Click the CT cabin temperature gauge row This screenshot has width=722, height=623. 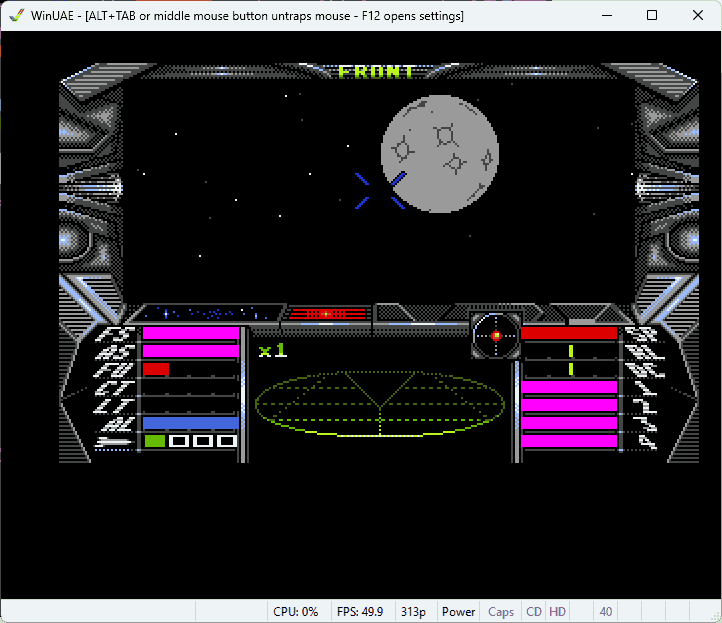click(x=191, y=388)
